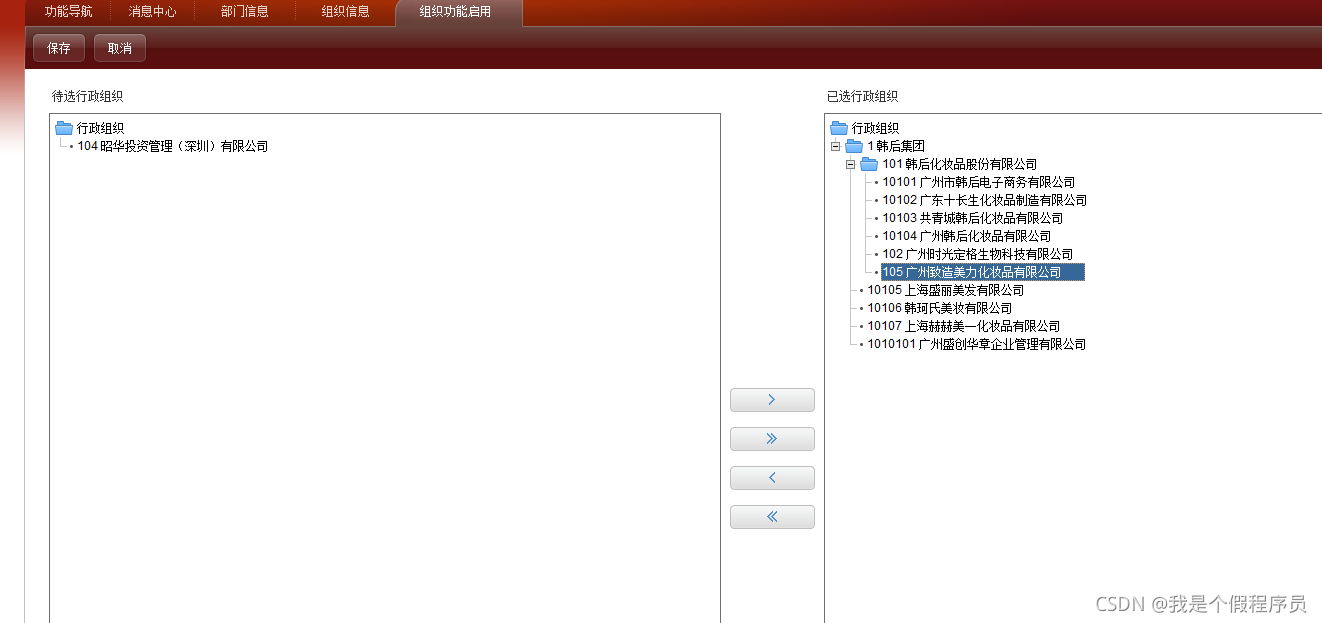Select 行政组织 root text in right tree
The width and height of the screenshot is (1322, 623).
pos(876,128)
